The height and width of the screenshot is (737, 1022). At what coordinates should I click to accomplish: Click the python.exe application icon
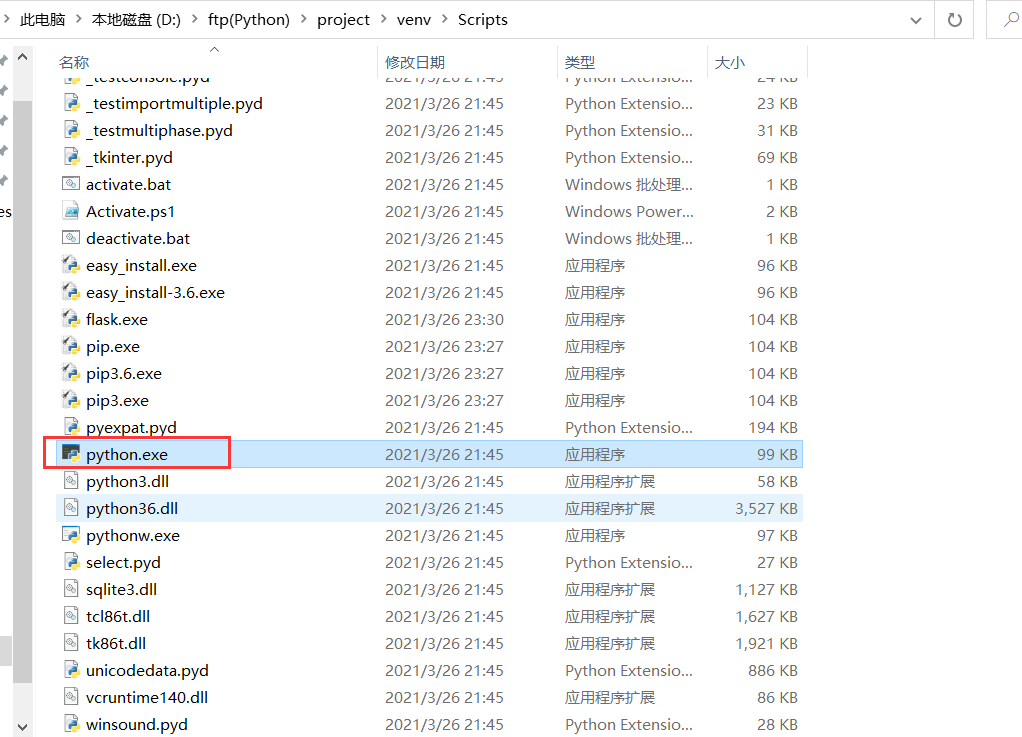tap(71, 454)
